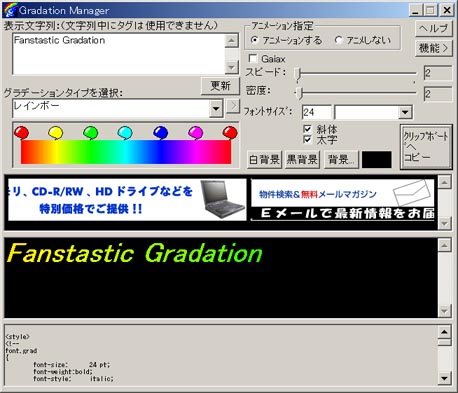Open the font name dropdown list

pyautogui.click(x=405, y=112)
